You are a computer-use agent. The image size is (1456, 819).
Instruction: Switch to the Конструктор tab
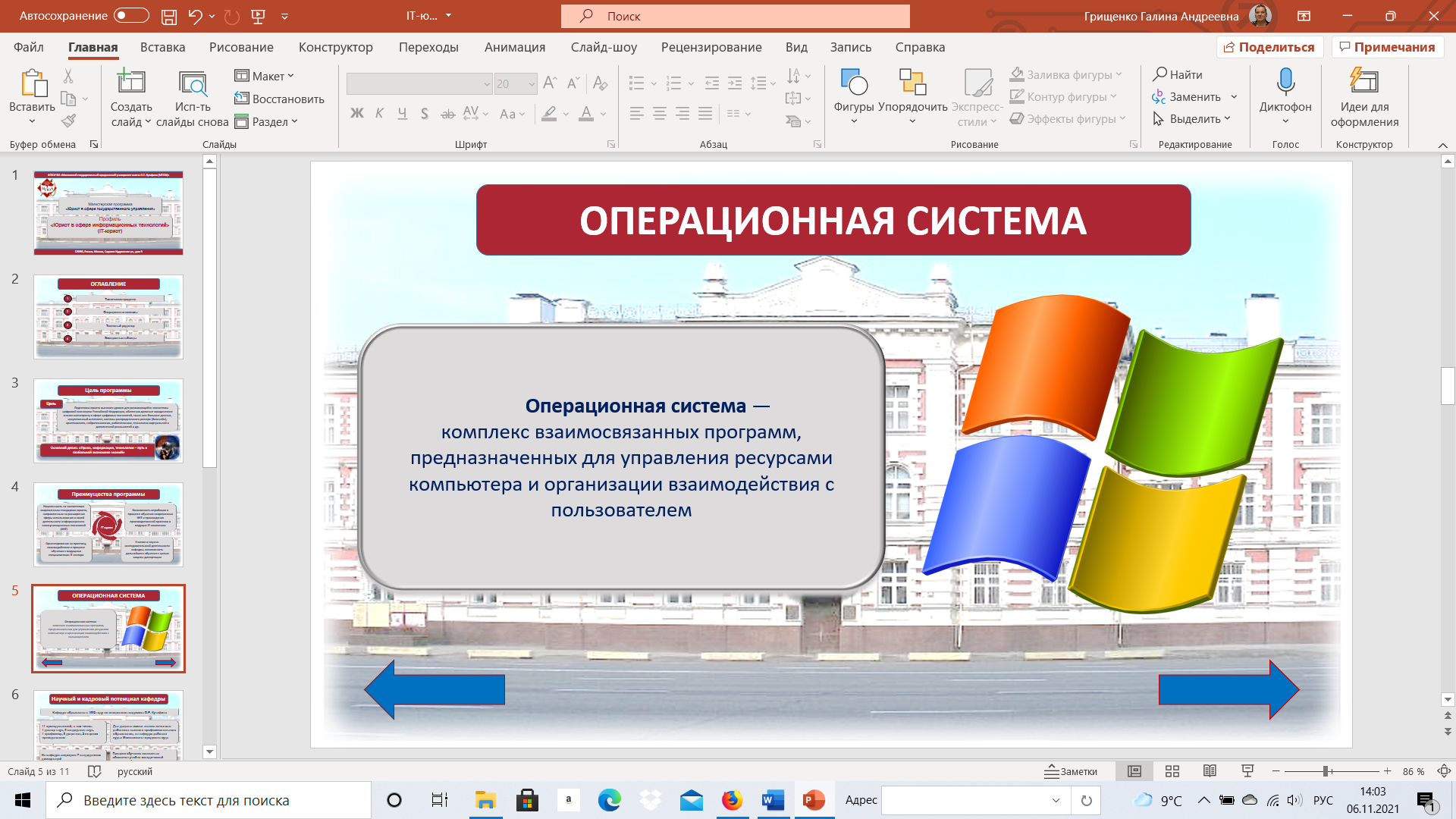coord(336,47)
